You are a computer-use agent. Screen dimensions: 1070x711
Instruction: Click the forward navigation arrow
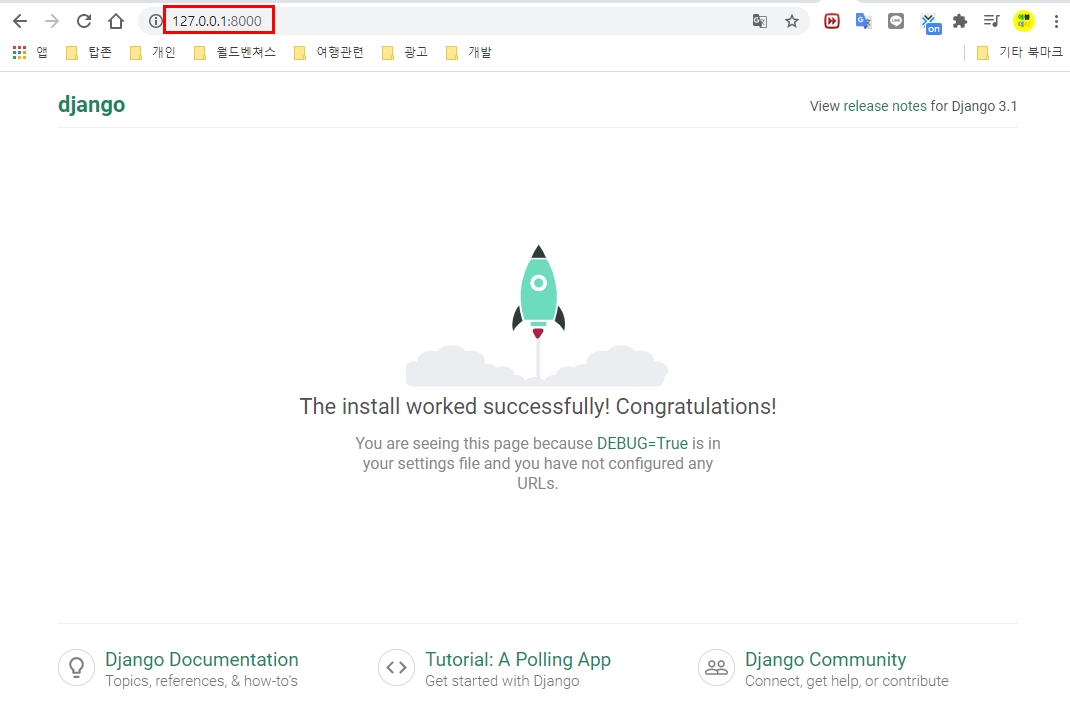click(52, 21)
